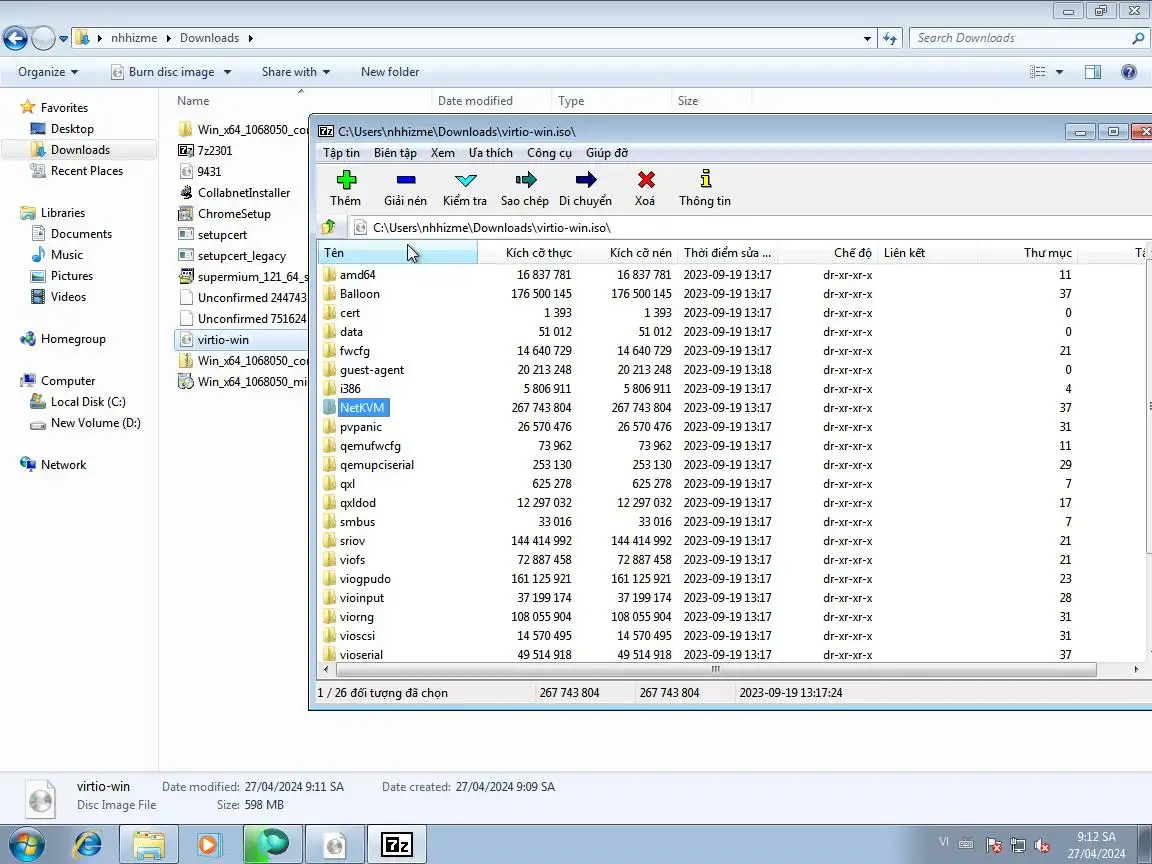Click the Kiểm tra (Test) check icon
The height and width of the screenshot is (864, 1152).
(466, 181)
